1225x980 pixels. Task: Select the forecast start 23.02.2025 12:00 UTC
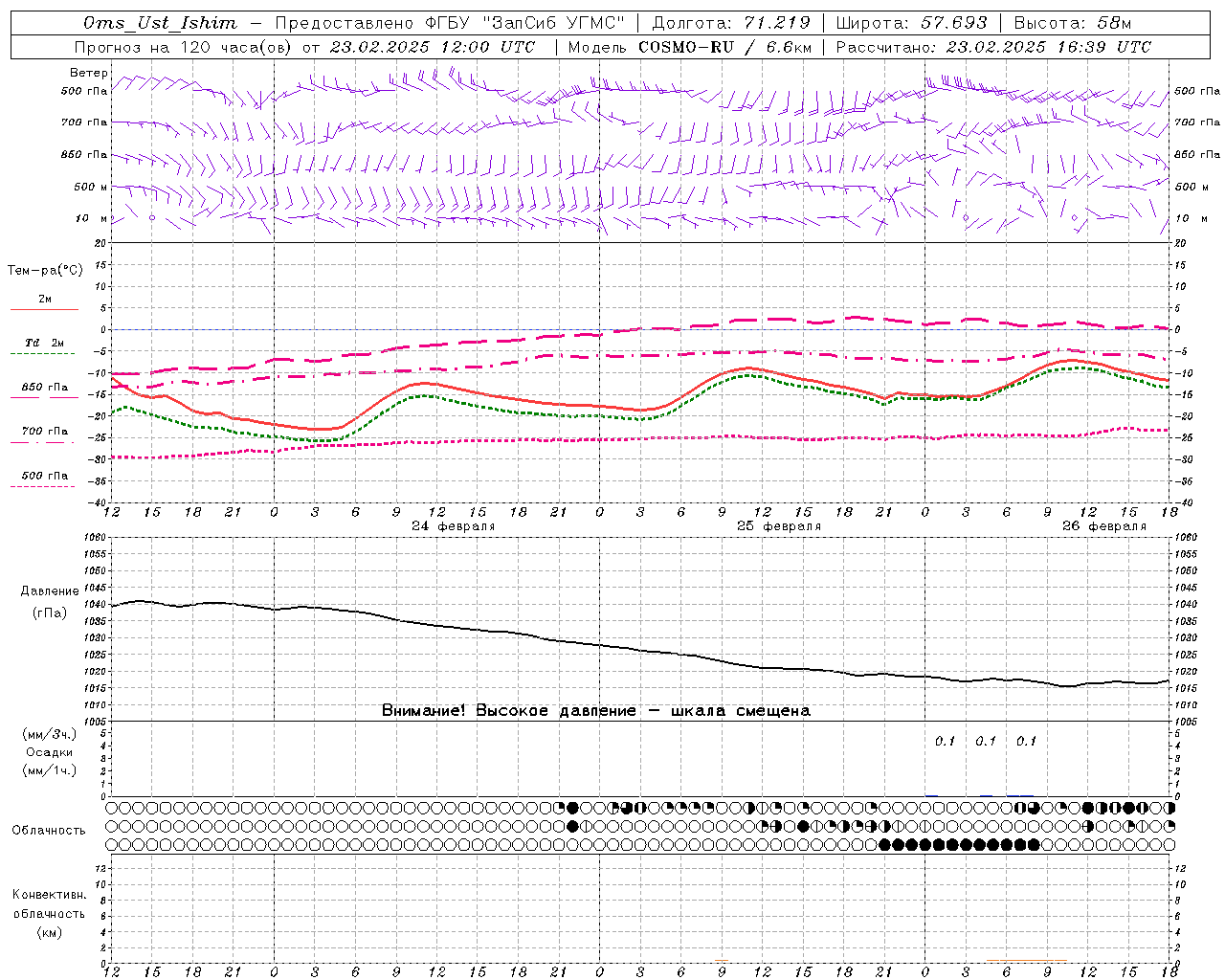tap(433, 47)
